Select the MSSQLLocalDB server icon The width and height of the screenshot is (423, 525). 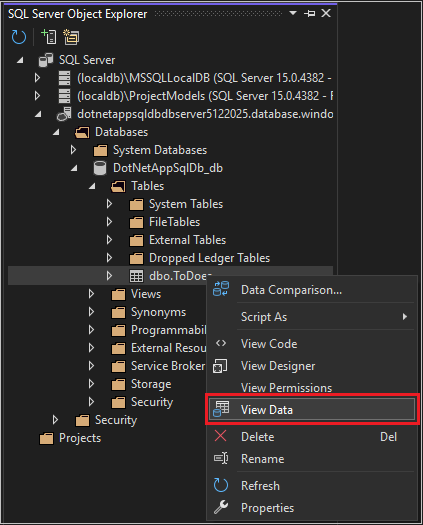click(64, 78)
